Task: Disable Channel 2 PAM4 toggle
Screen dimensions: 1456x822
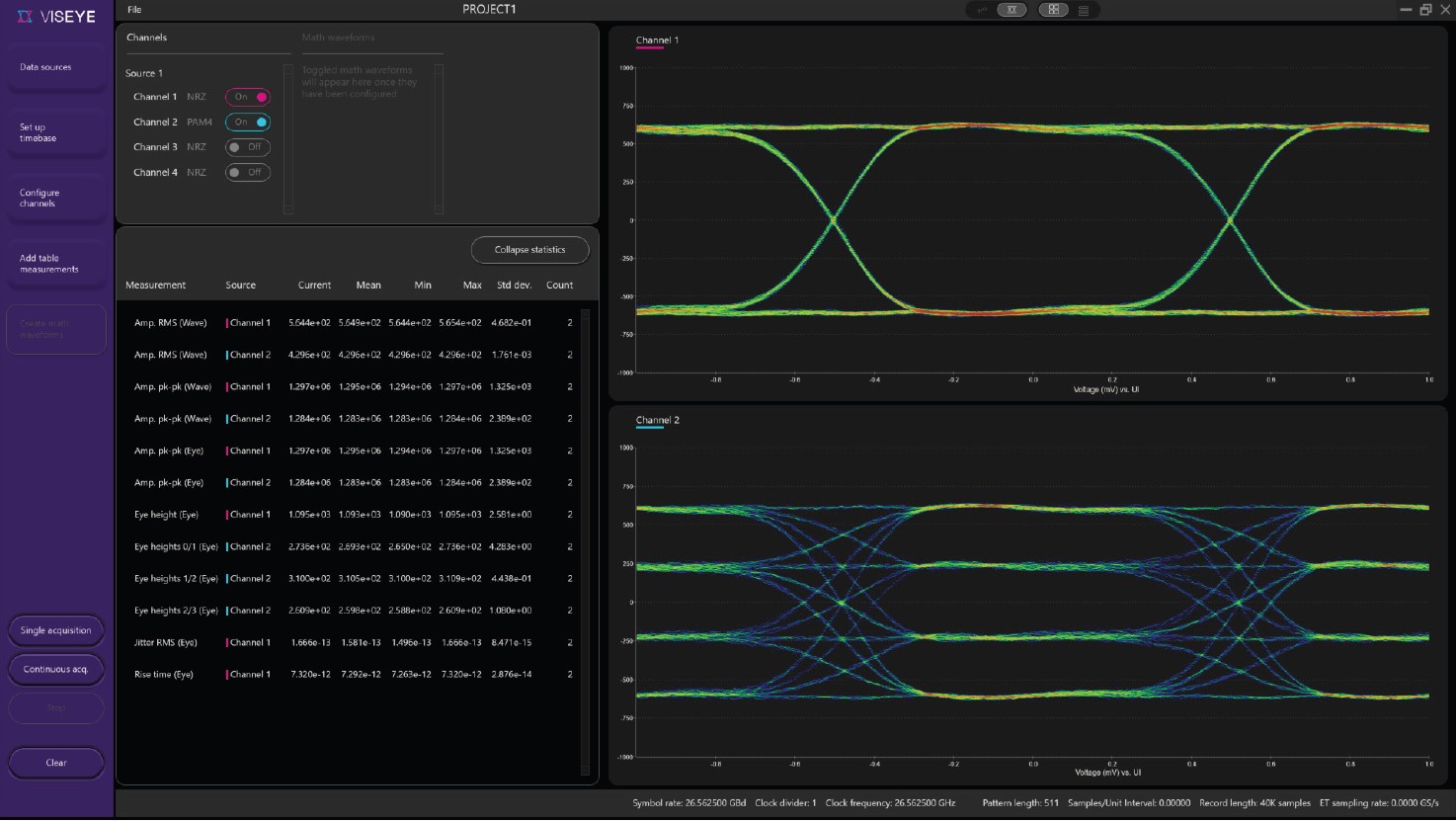Action: pyautogui.click(x=248, y=123)
